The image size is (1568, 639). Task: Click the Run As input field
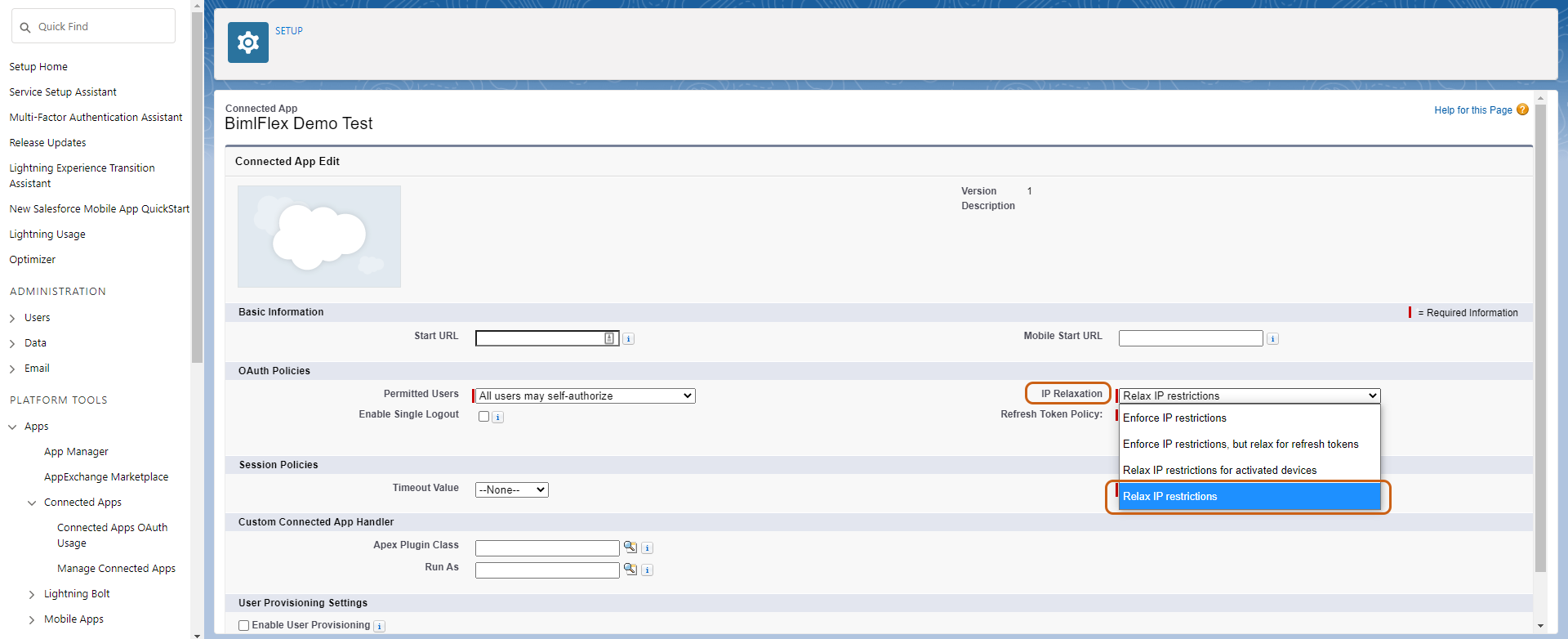tap(547, 570)
